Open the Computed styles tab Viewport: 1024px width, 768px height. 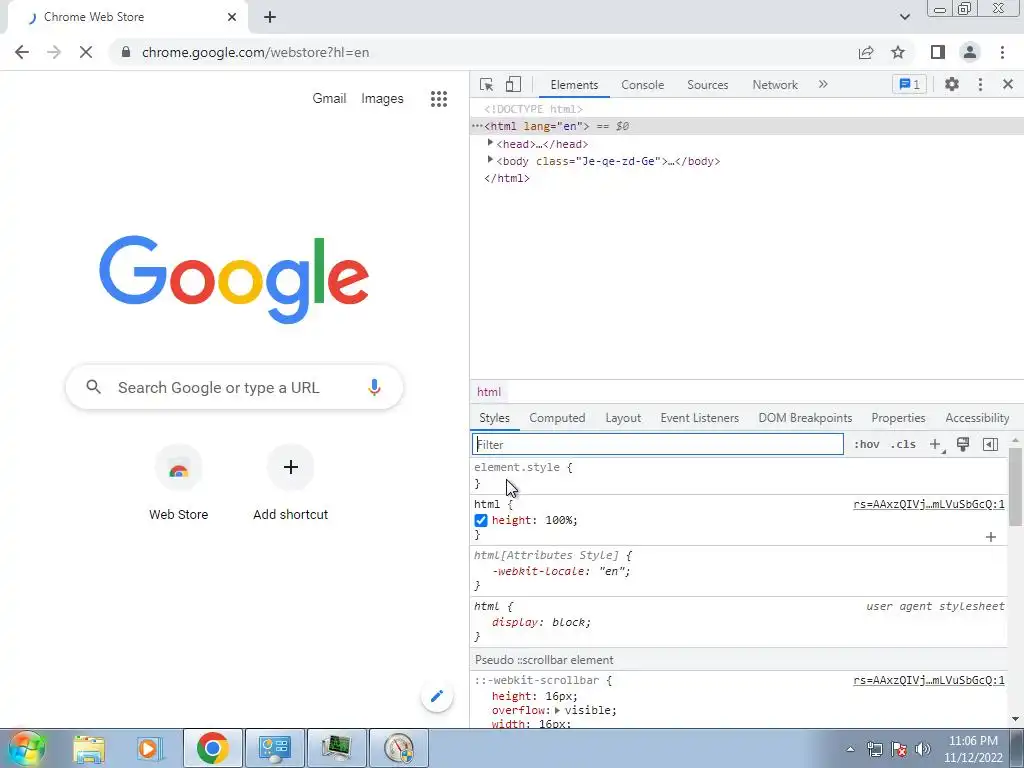(557, 418)
